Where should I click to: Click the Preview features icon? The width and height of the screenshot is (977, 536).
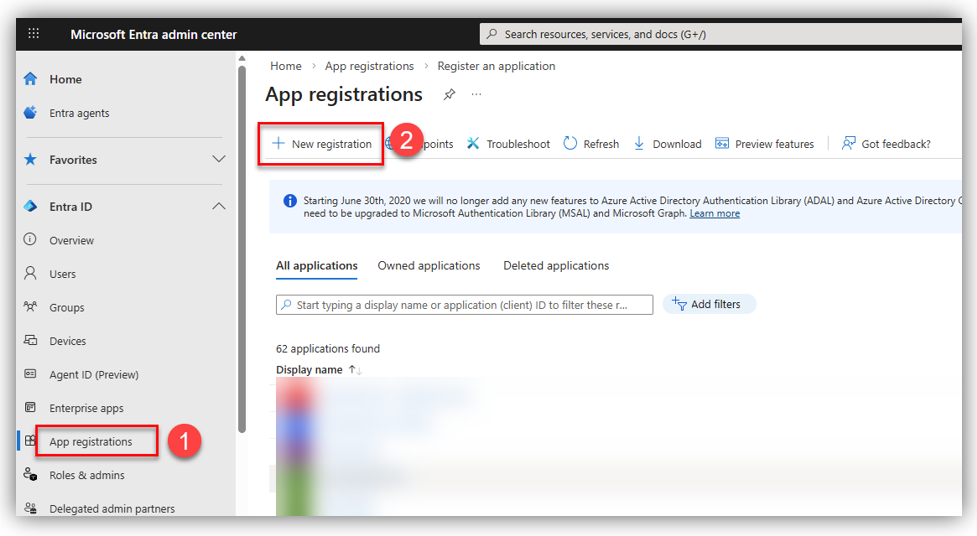click(x=722, y=143)
